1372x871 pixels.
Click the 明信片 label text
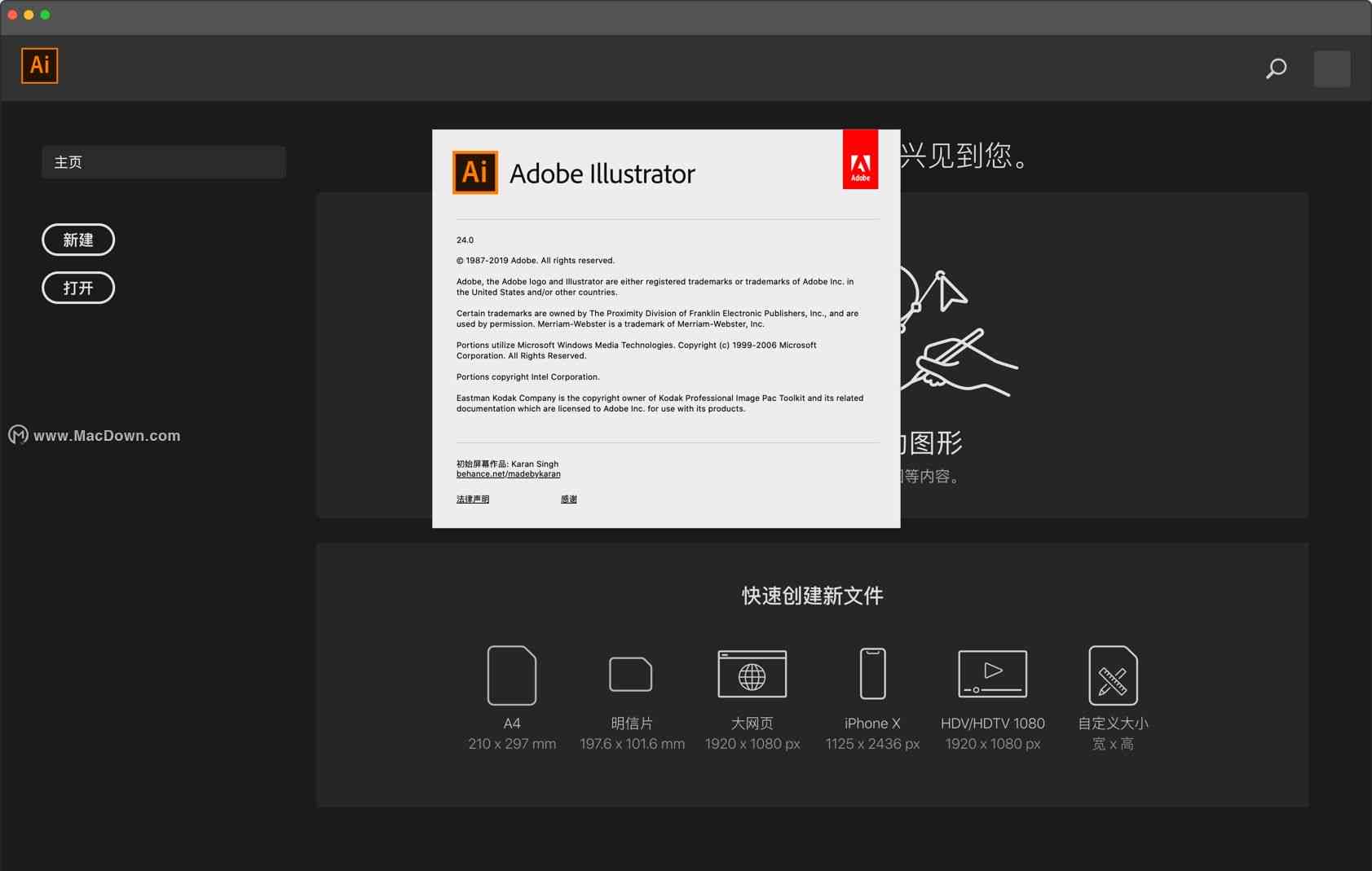[632, 724]
